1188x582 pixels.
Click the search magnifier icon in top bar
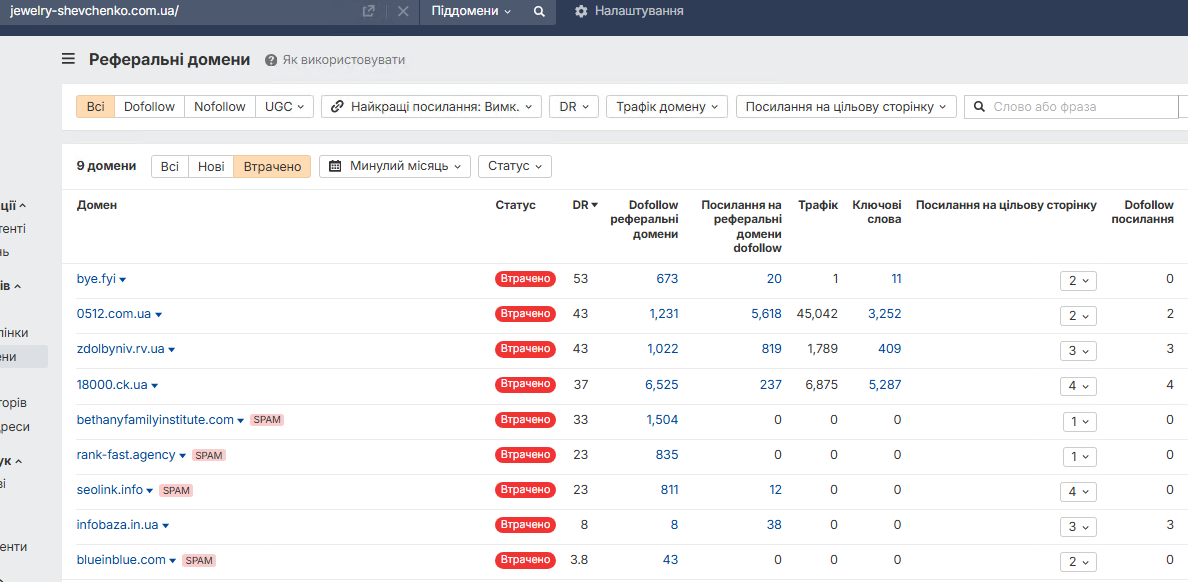coord(539,11)
